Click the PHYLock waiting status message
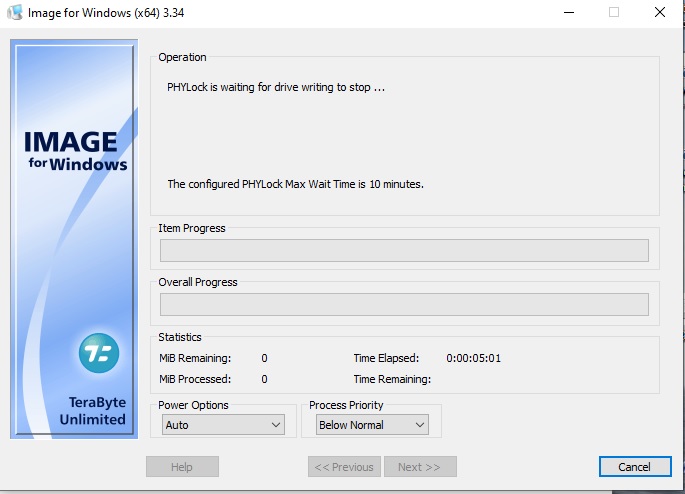This screenshot has width=685, height=494. tap(276, 87)
